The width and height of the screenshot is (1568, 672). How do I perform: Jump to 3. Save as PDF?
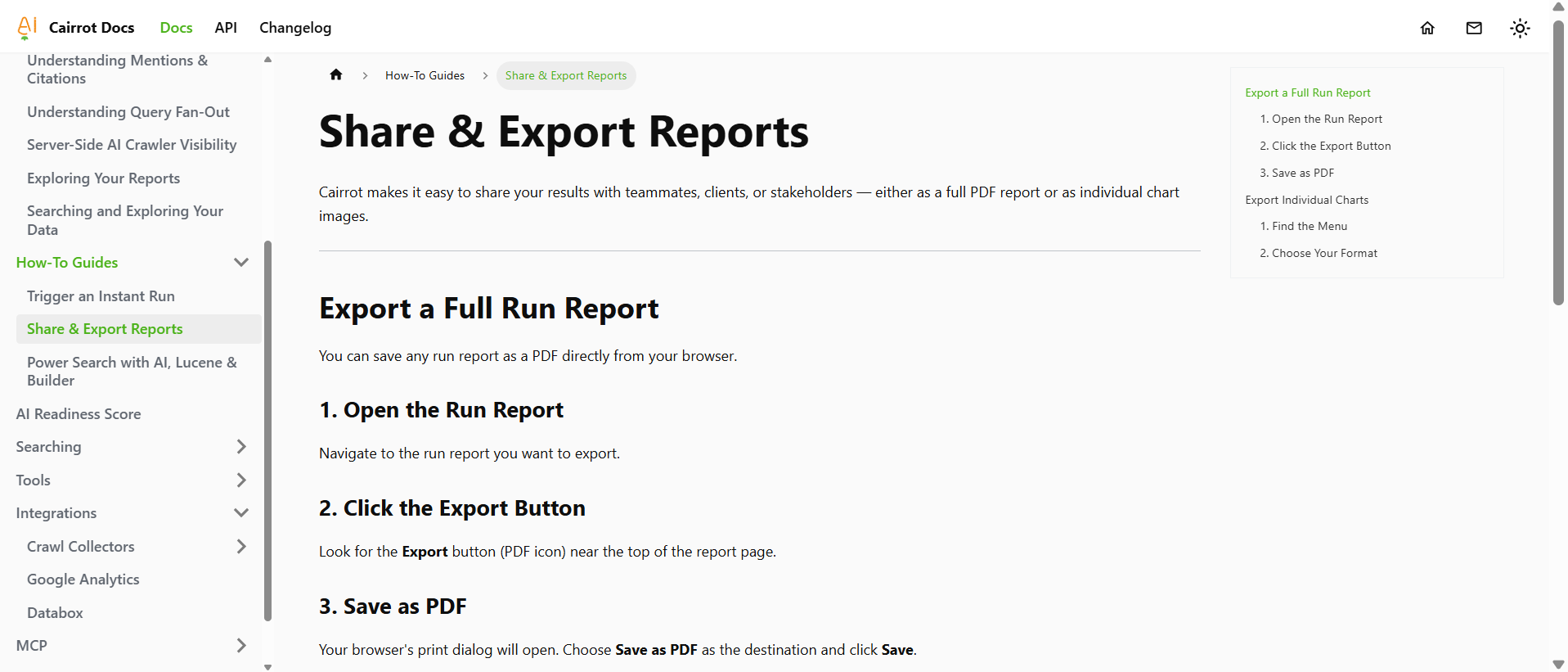point(1296,173)
